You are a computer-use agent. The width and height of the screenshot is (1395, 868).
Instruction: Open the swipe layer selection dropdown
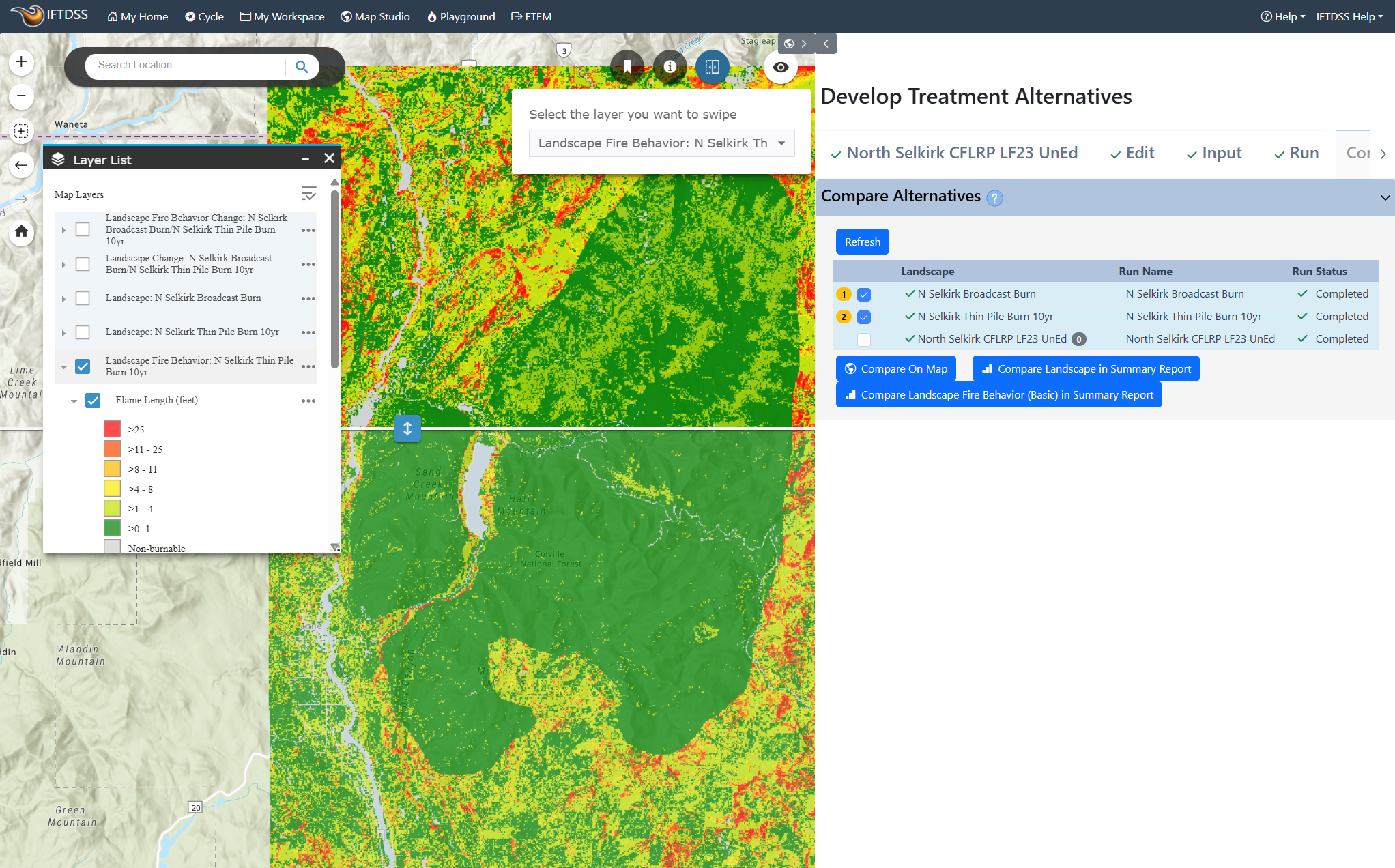[661, 143]
